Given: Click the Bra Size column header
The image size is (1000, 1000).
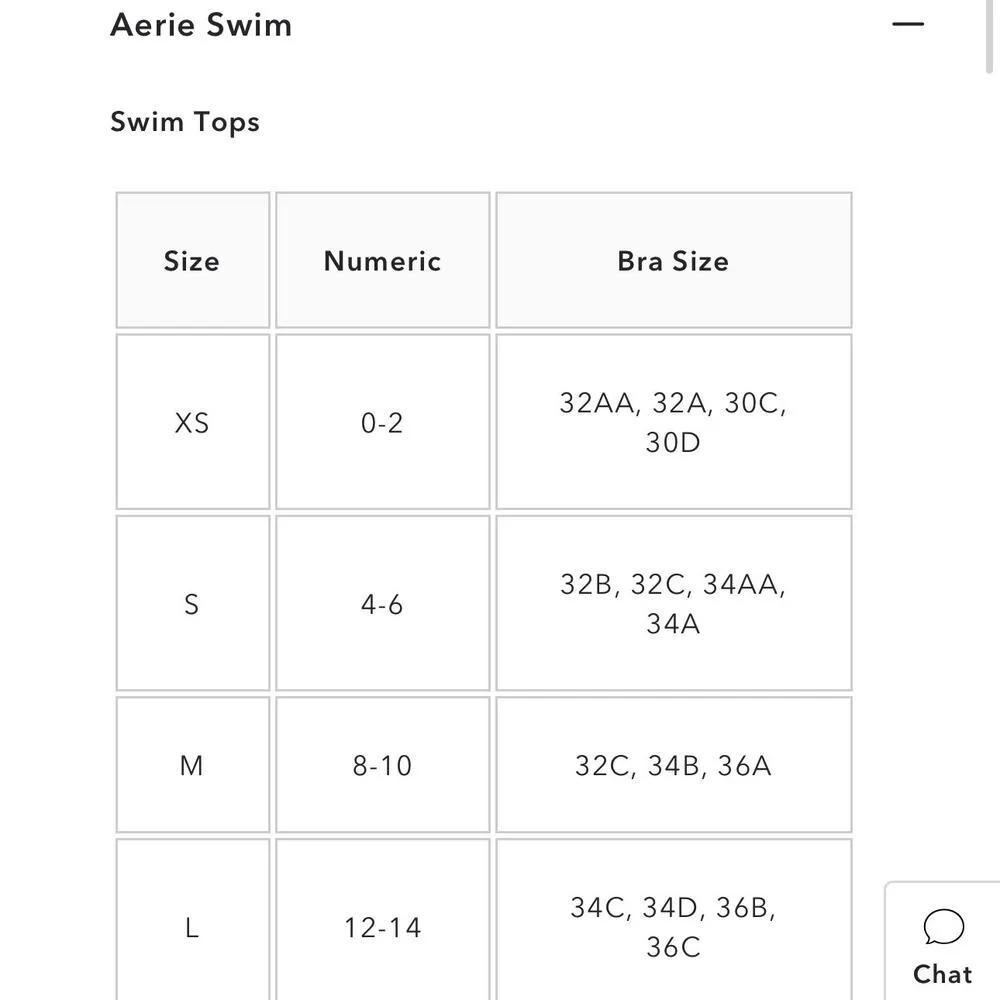Looking at the screenshot, I should pos(673,261).
